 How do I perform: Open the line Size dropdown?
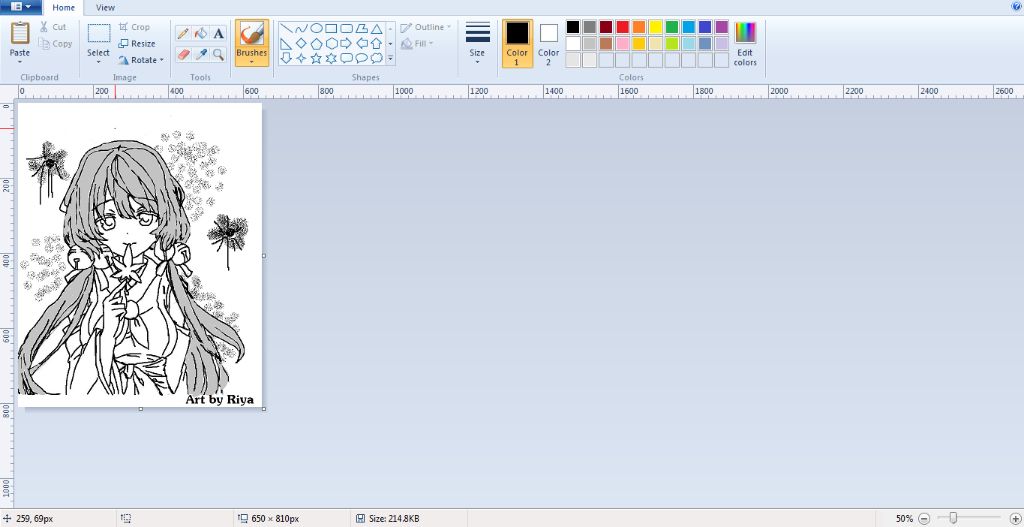pos(477,43)
